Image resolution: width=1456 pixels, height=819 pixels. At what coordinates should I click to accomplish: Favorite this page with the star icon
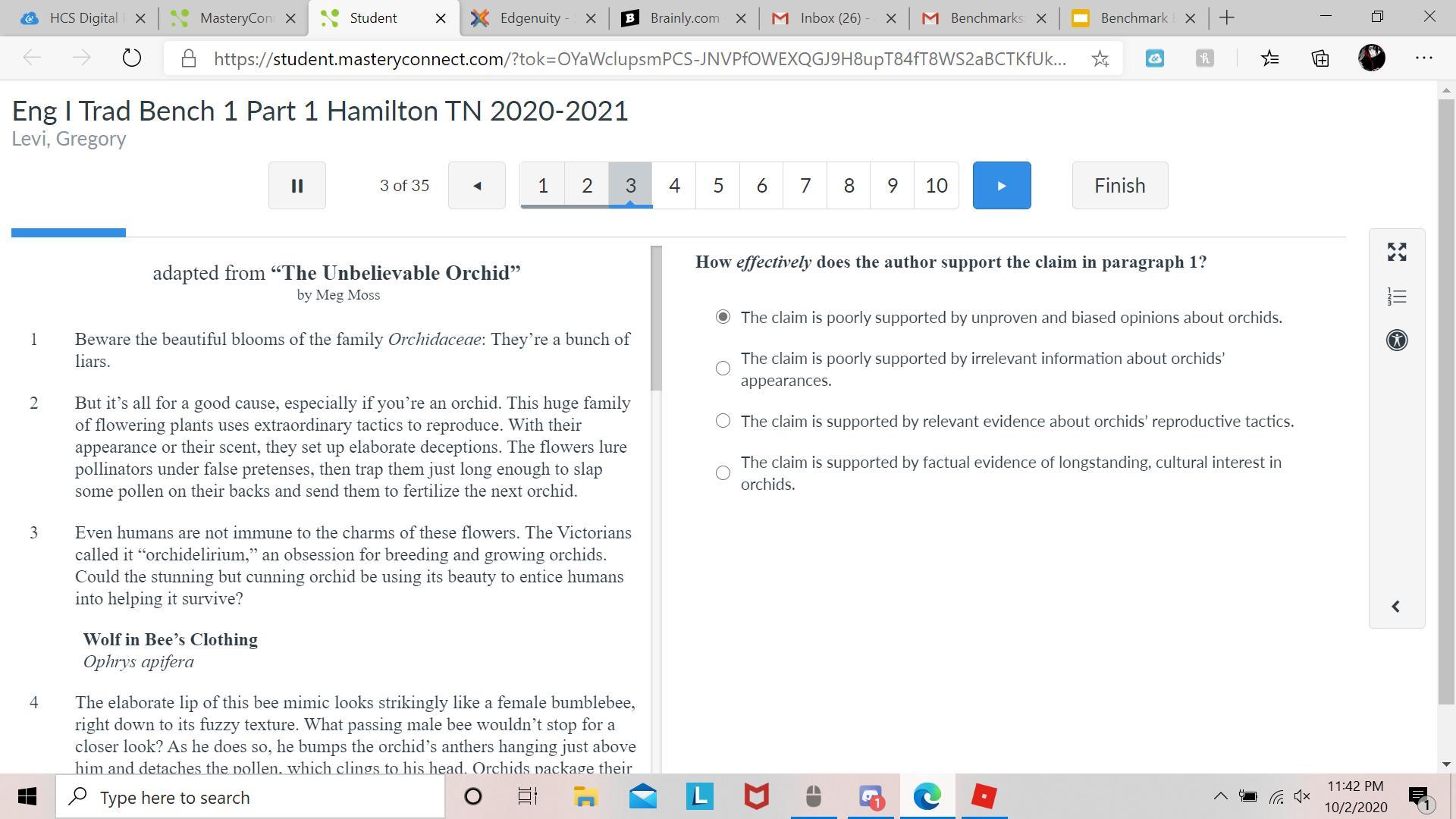tap(1100, 58)
